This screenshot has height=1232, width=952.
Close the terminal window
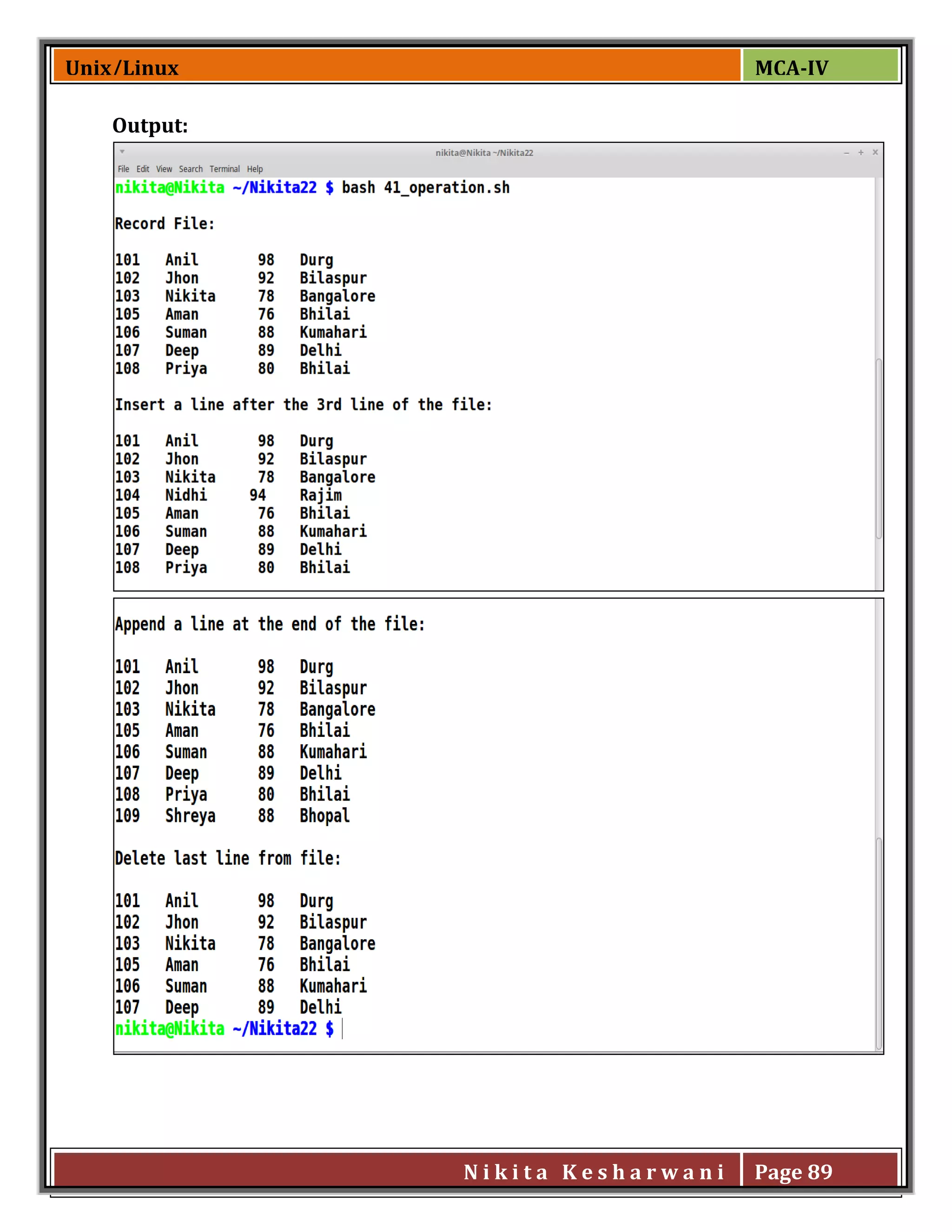coord(875,152)
